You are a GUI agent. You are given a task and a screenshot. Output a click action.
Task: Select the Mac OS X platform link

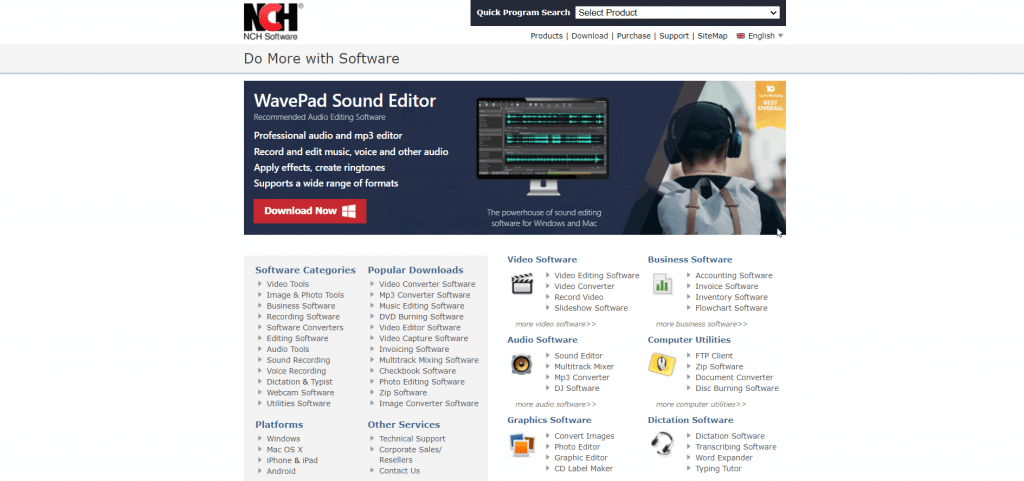285,450
